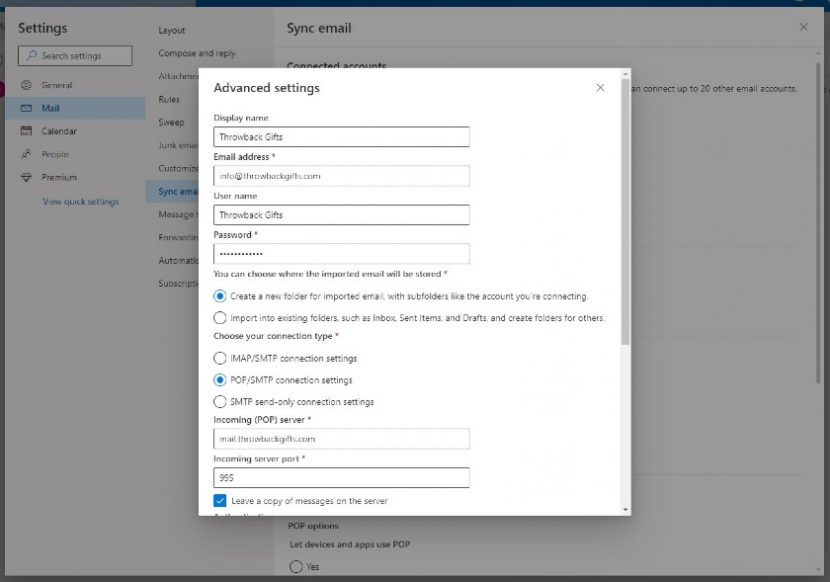Close the Settings panel with X

tap(803, 27)
